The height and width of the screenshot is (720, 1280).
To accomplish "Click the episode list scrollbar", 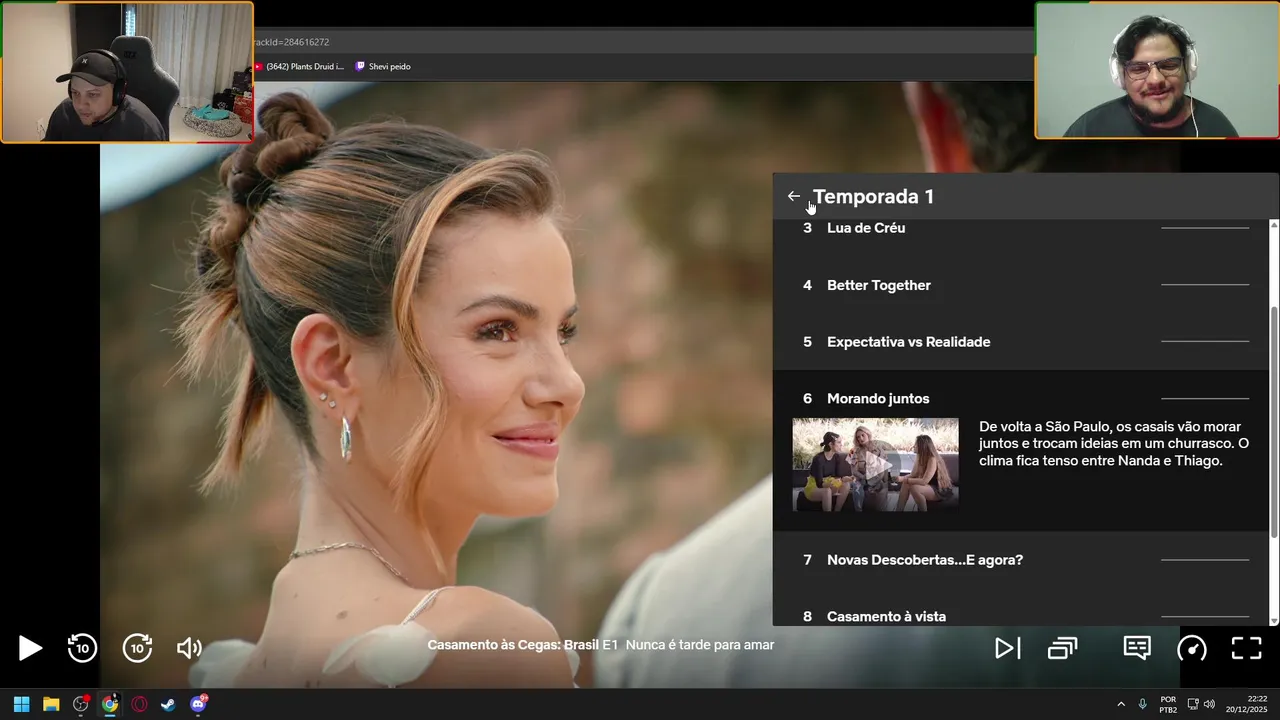I will [x=1273, y=422].
